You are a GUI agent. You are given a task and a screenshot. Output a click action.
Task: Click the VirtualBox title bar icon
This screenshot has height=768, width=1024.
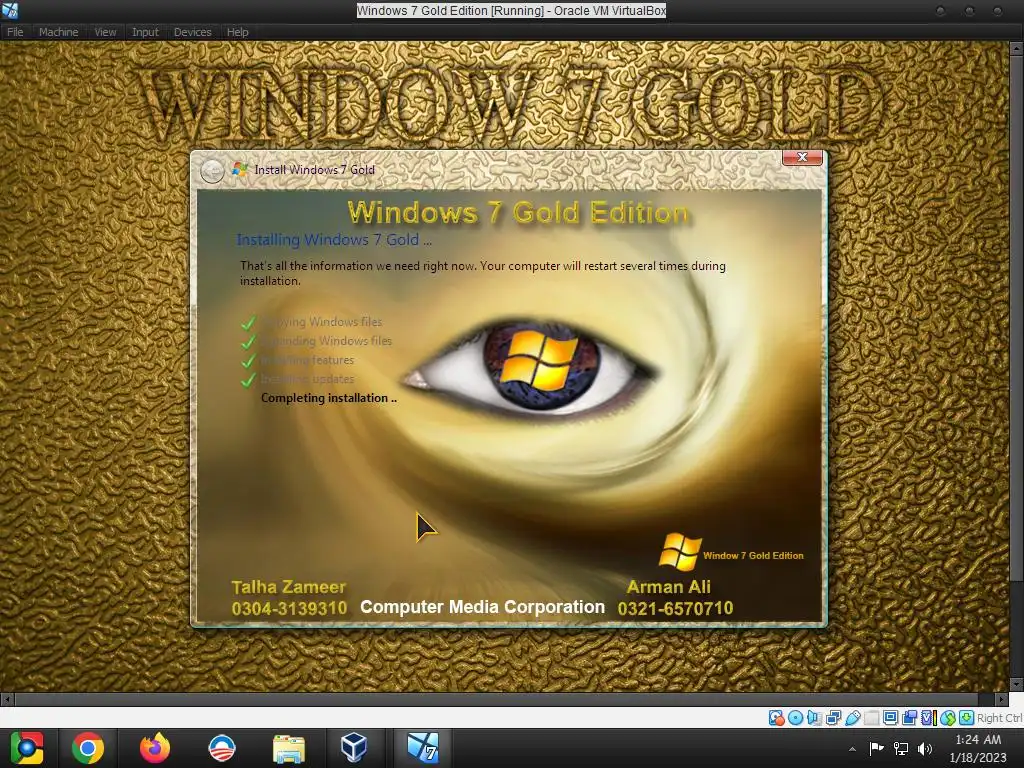(x=10, y=10)
